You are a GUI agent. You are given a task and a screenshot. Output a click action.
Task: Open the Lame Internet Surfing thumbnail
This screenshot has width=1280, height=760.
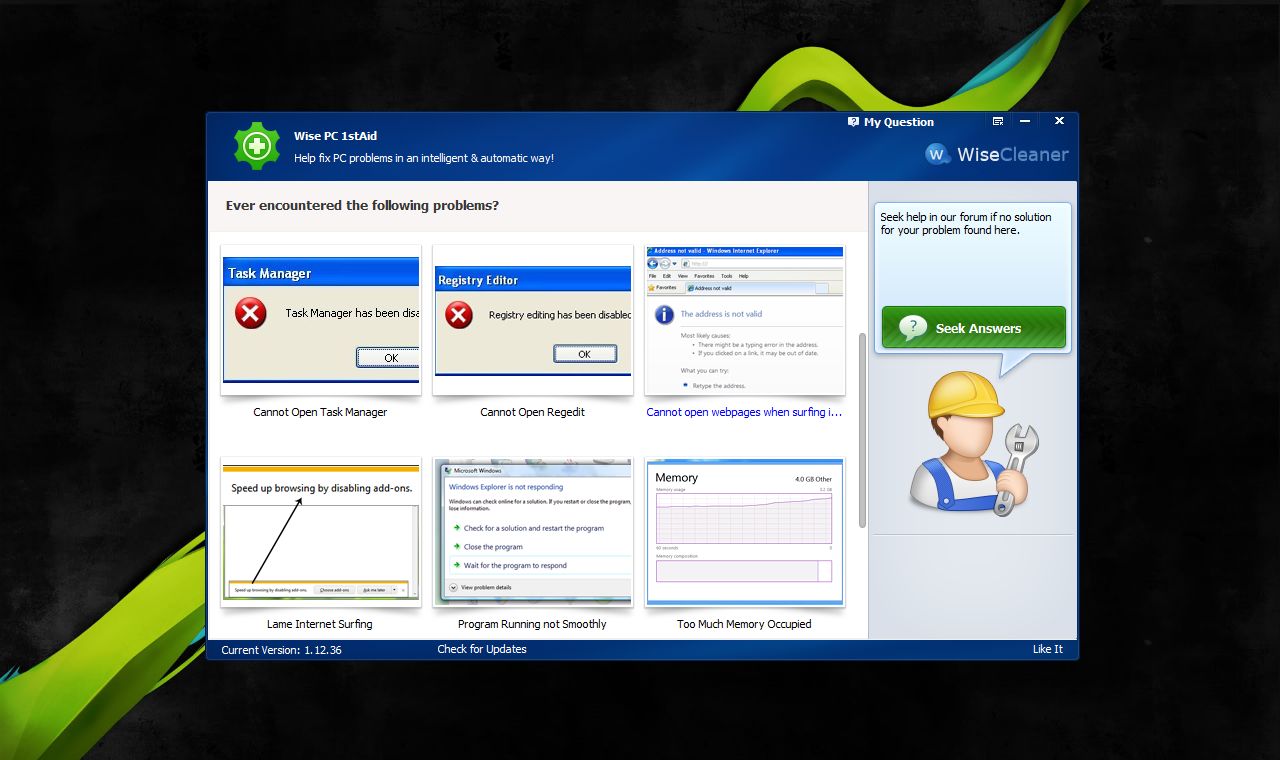[320, 531]
